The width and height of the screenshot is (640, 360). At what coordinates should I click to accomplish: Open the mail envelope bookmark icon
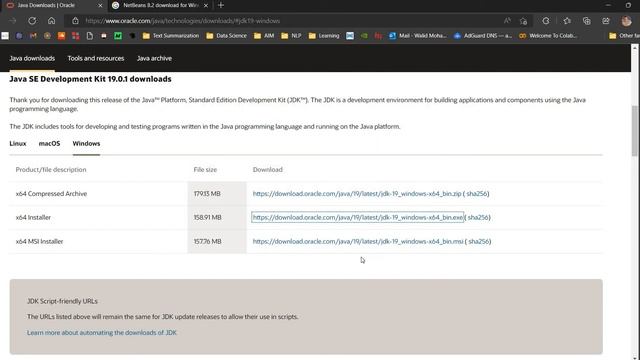(350, 36)
